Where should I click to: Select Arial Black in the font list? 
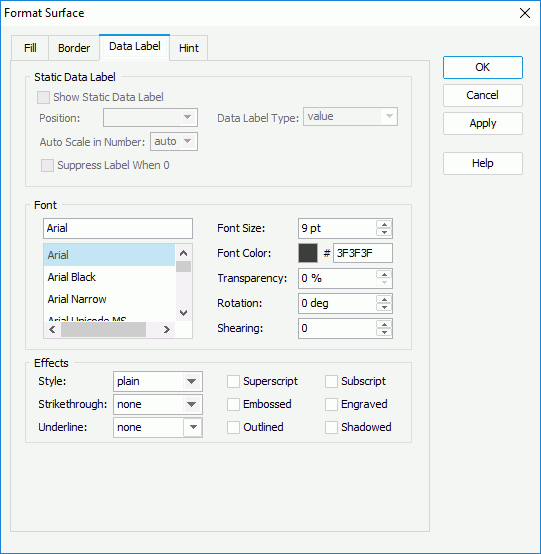(x=109, y=277)
